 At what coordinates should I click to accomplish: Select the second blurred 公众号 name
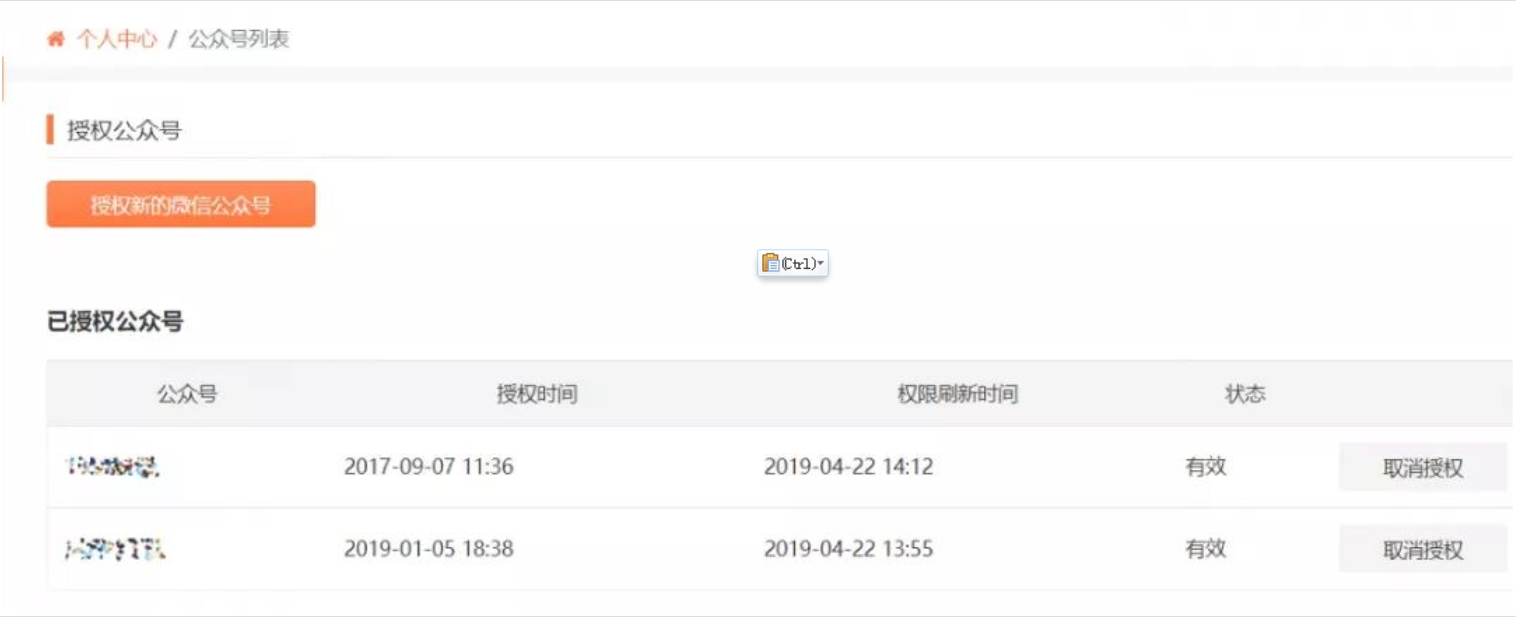pos(115,549)
